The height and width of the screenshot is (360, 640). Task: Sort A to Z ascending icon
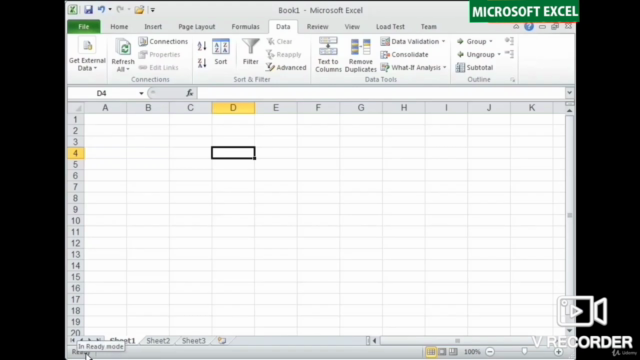click(x=202, y=46)
